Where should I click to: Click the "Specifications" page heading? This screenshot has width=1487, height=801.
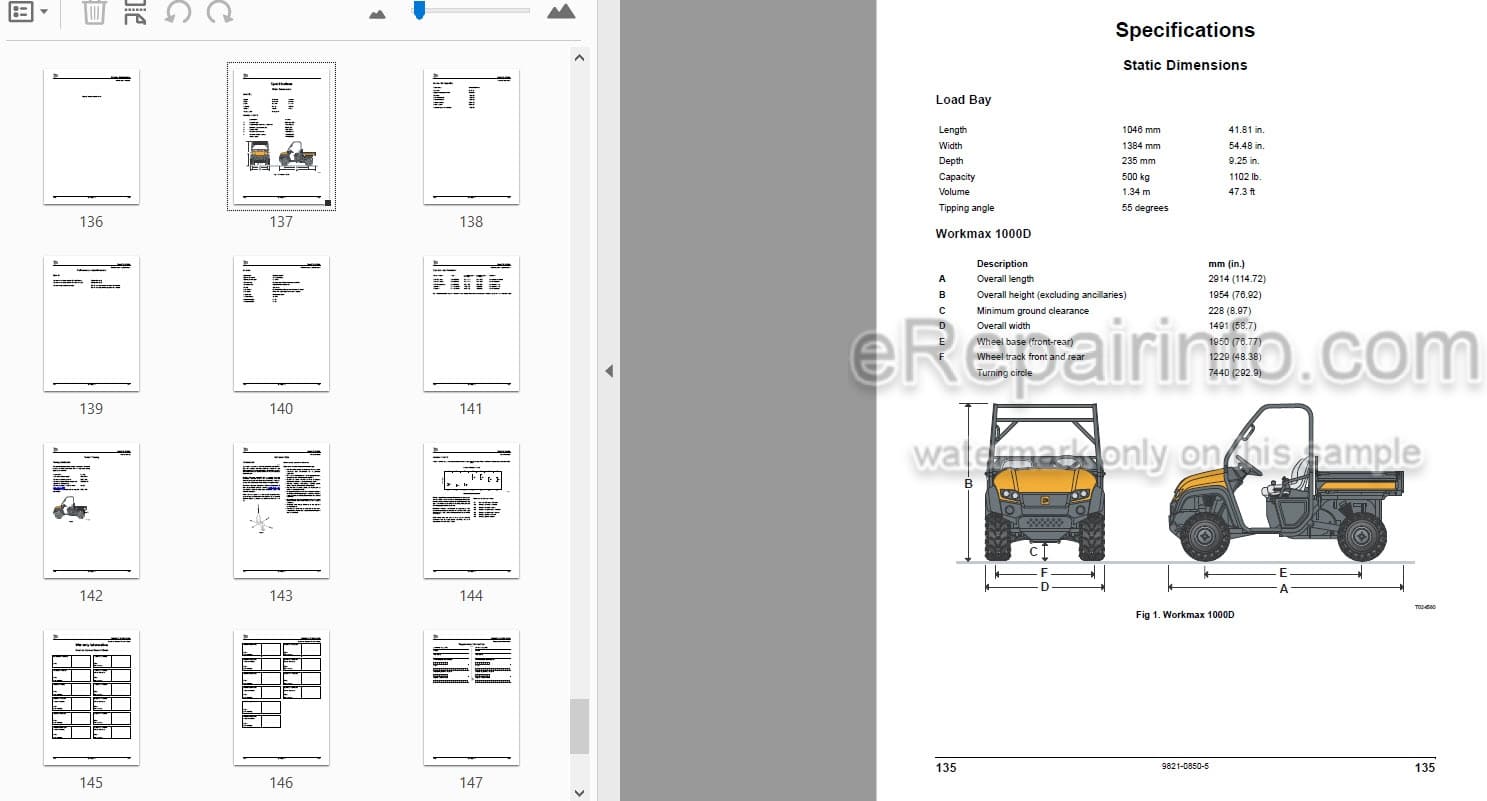pos(1185,30)
